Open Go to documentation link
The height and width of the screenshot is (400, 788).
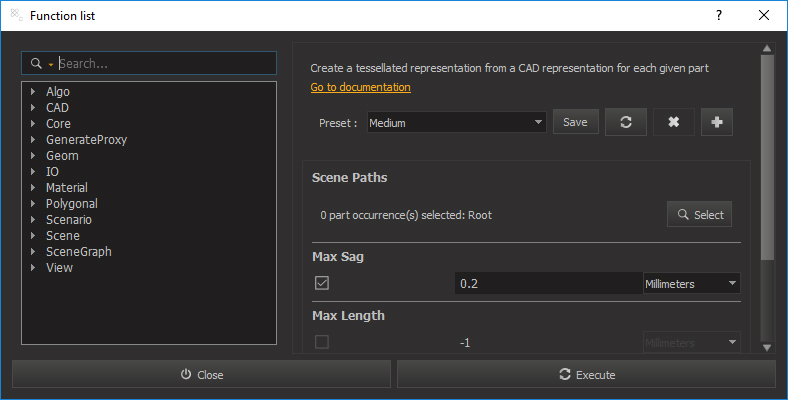tap(360, 87)
